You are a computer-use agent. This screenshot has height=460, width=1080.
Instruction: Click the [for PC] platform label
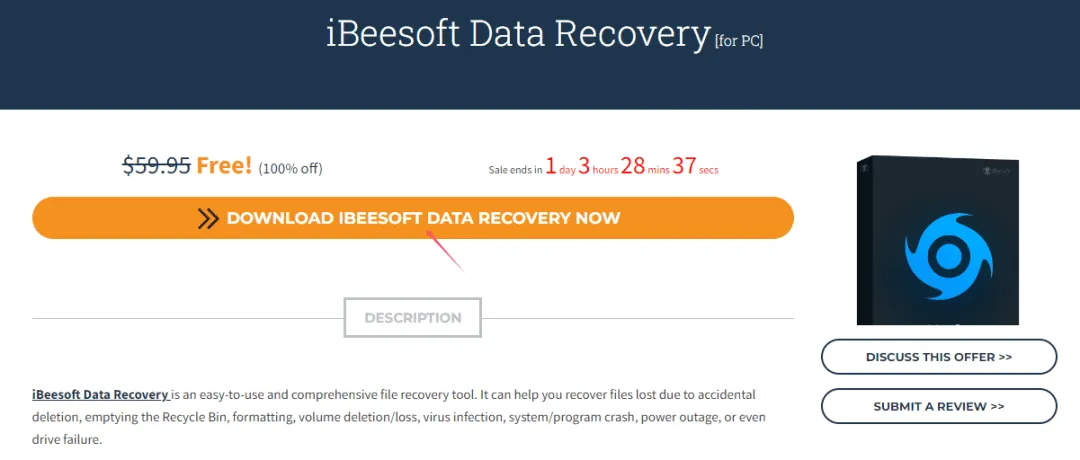pos(739,41)
